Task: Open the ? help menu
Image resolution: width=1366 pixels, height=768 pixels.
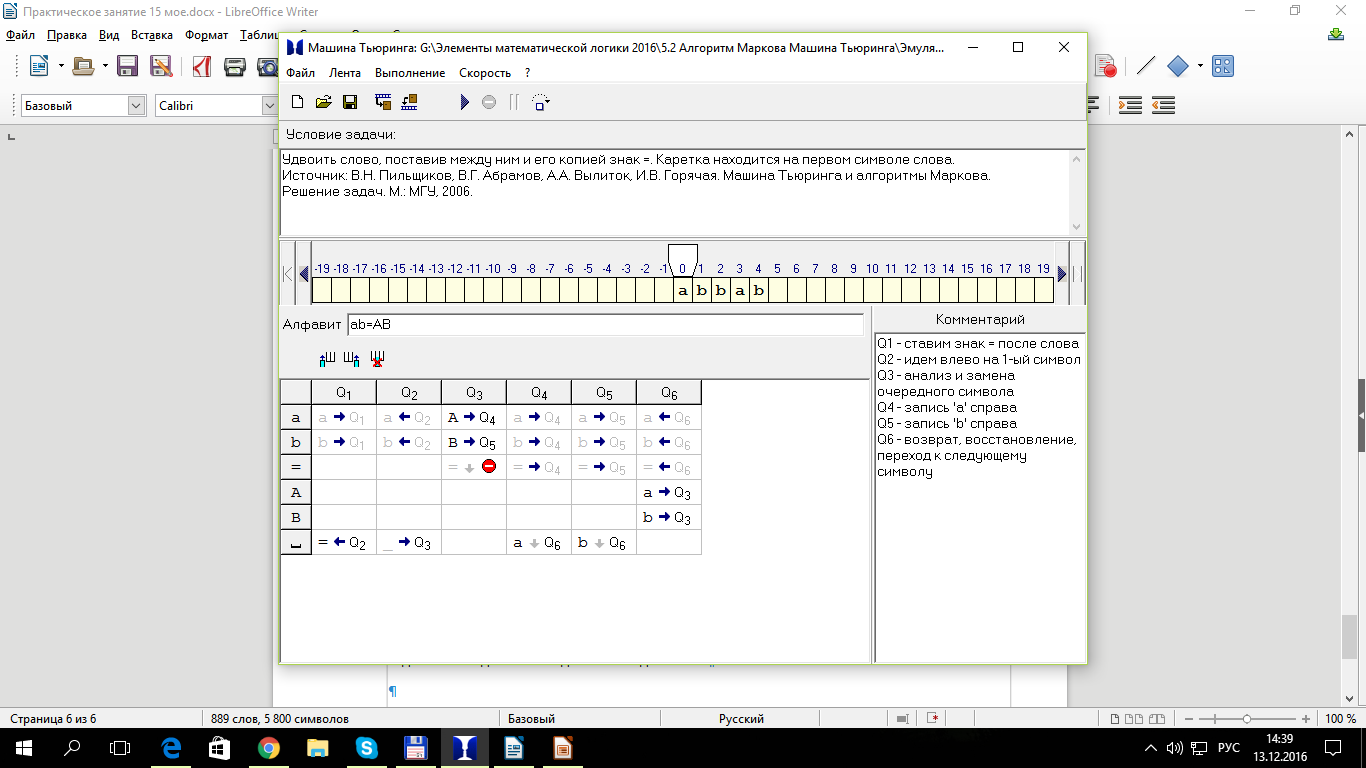Action: point(527,73)
